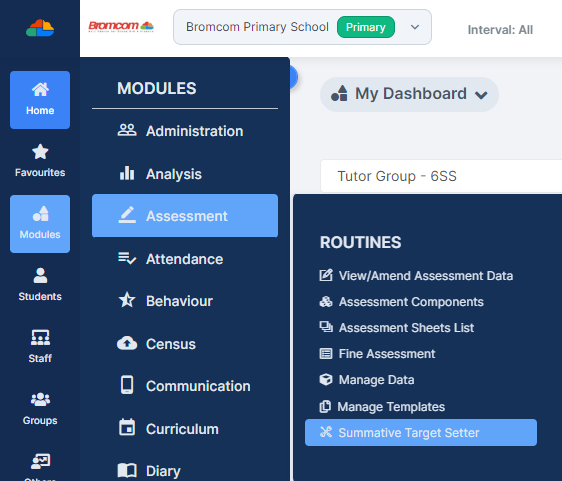This screenshot has height=481, width=562.
Task: Click the green Primary badge
Action: (366, 27)
